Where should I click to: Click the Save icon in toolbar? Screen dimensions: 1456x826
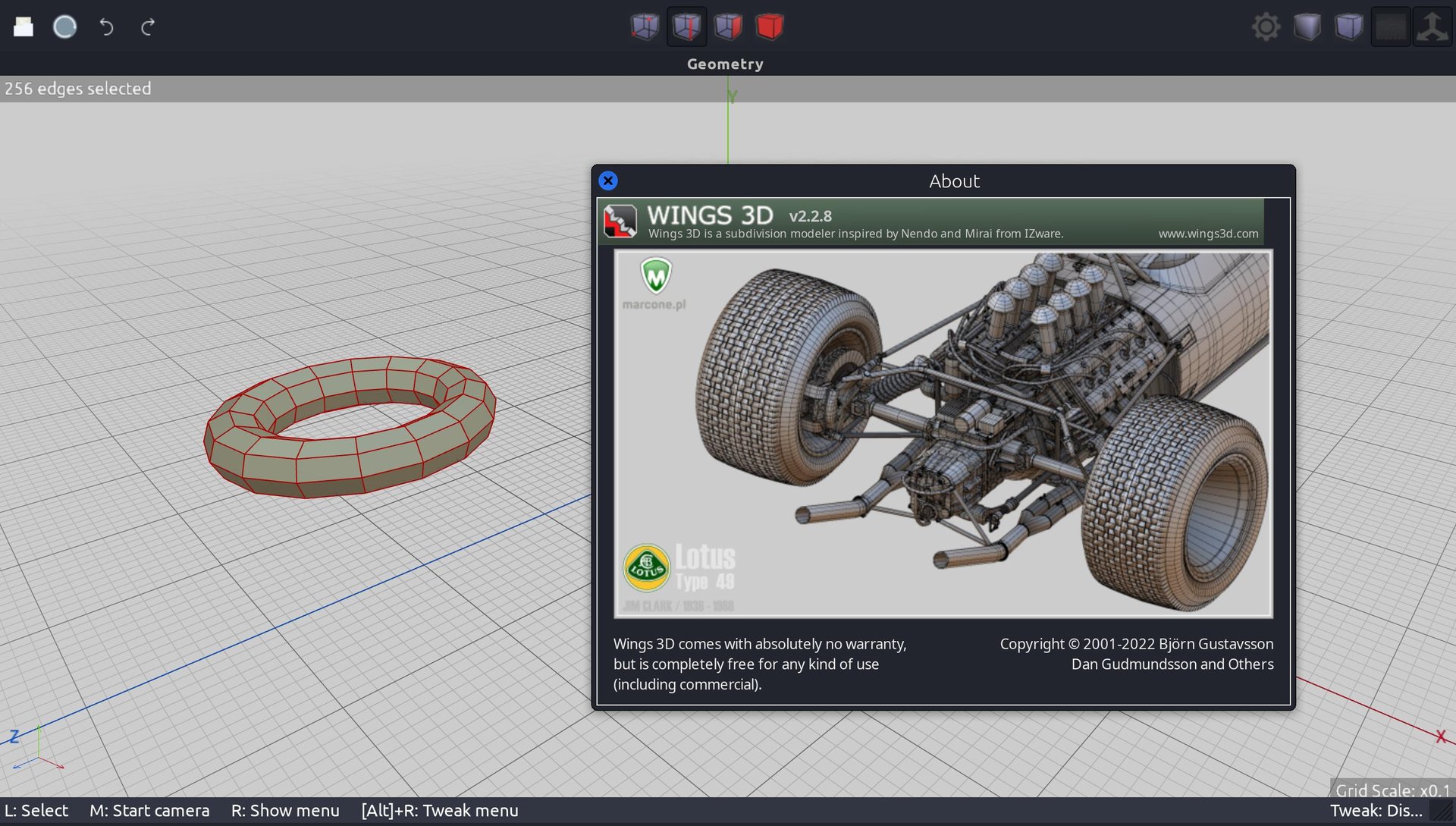tap(64, 27)
